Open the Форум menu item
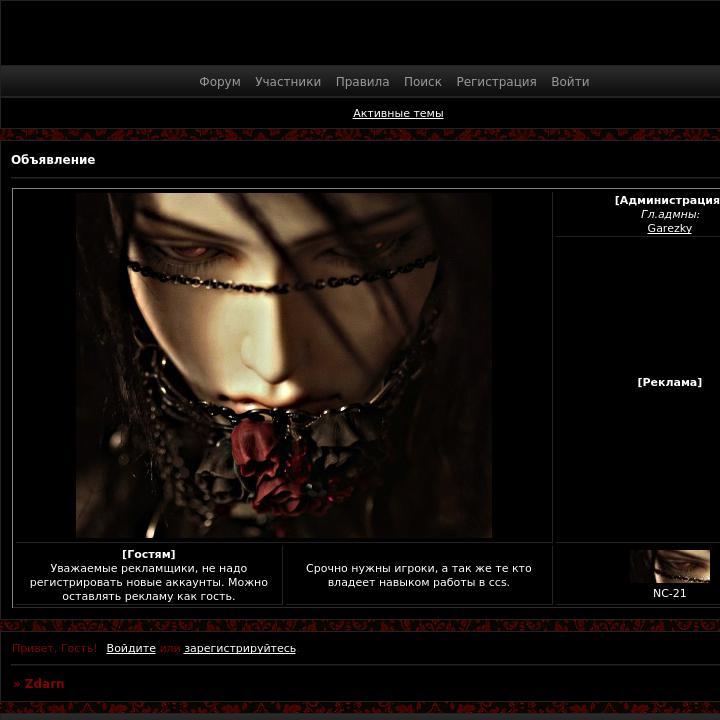Screen dimensions: 720x720 [219, 82]
